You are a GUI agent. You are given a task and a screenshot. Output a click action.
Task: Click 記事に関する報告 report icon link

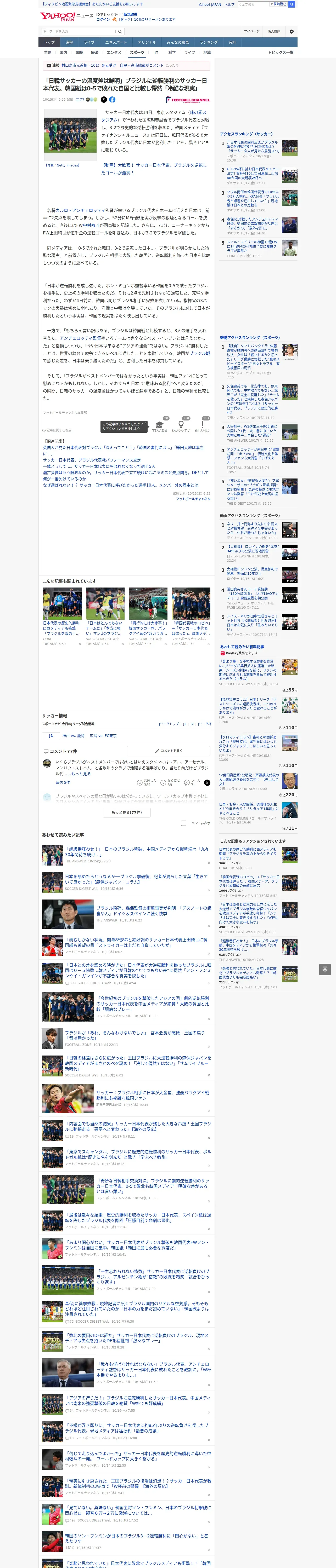[57, 430]
